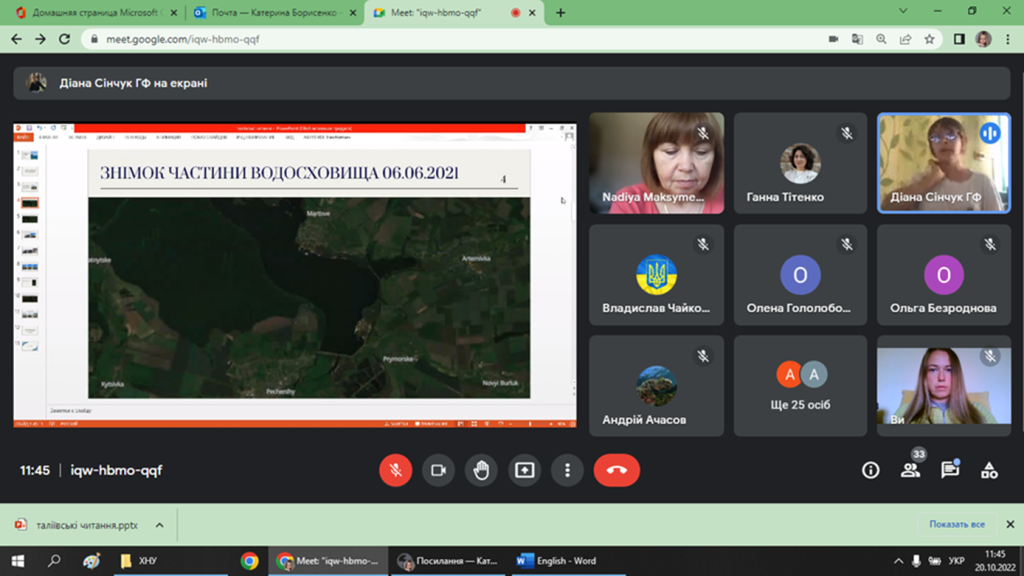Open more options three-dot menu
Screen dimensions: 1024x576
point(567,470)
